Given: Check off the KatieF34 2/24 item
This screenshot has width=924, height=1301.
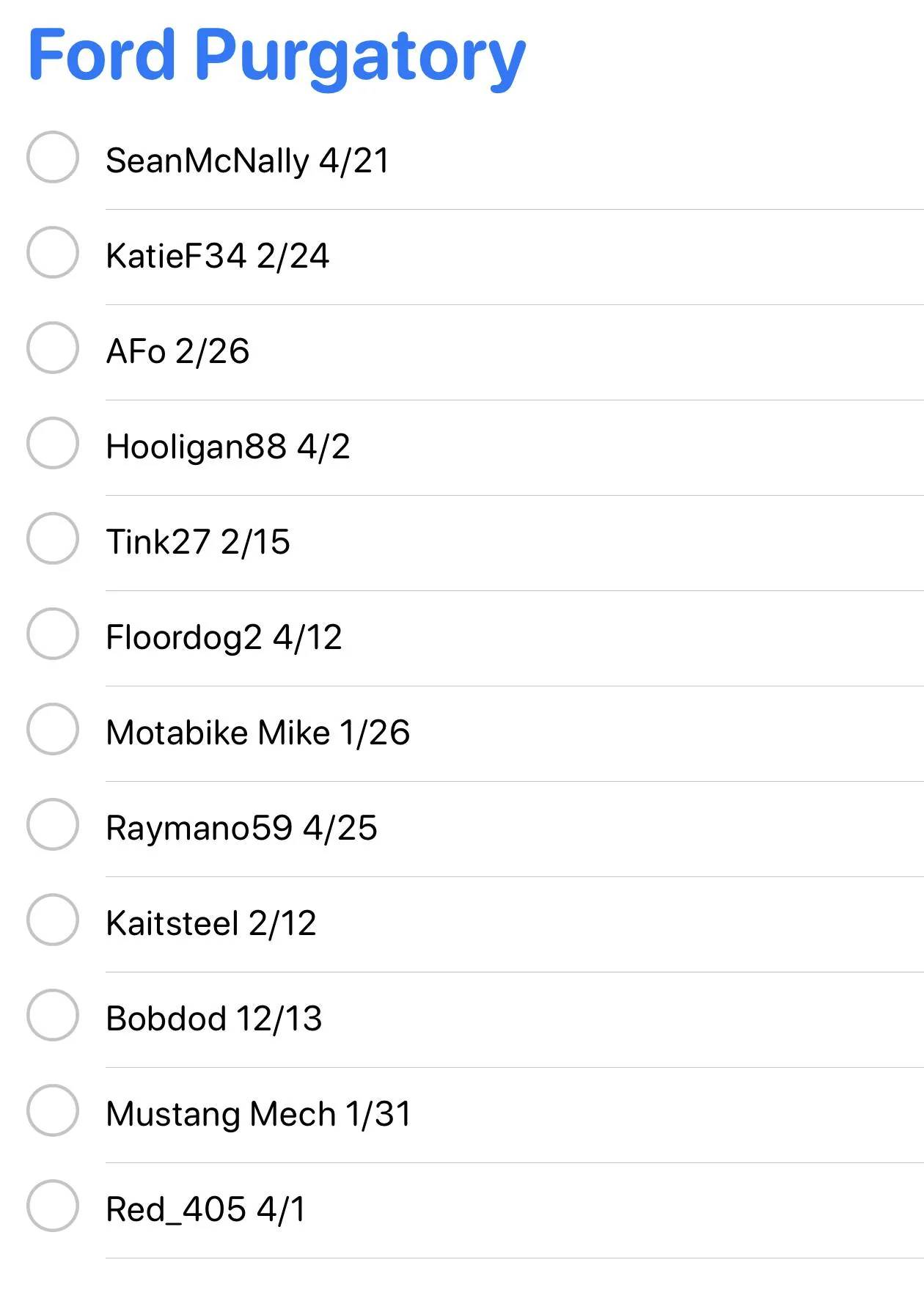Looking at the screenshot, I should pos(53,252).
